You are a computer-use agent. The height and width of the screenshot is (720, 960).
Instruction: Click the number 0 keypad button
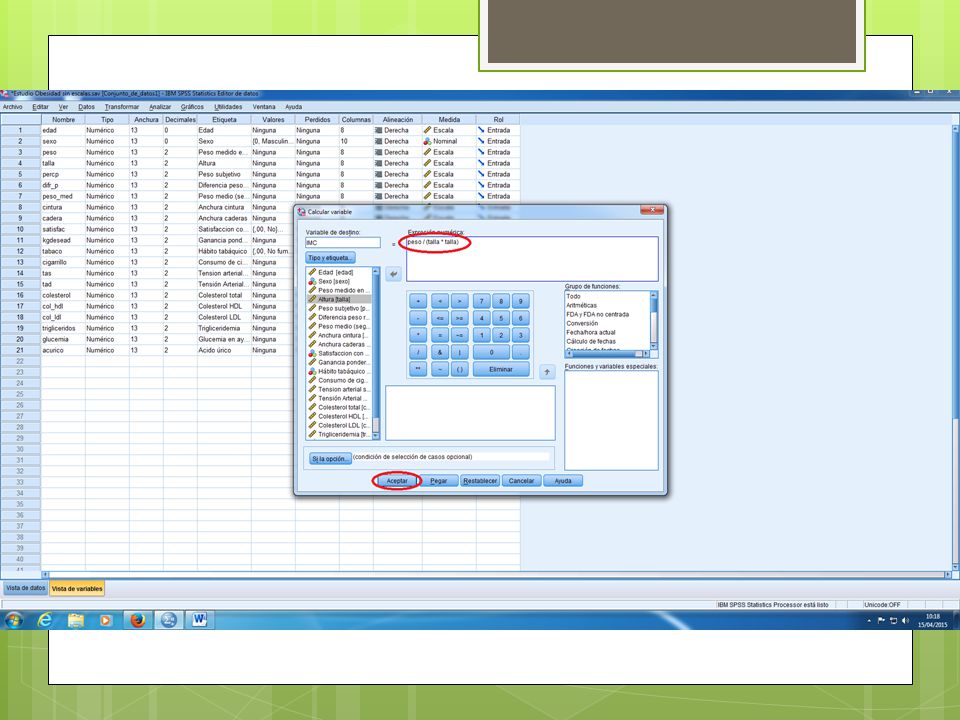pos(491,353)
